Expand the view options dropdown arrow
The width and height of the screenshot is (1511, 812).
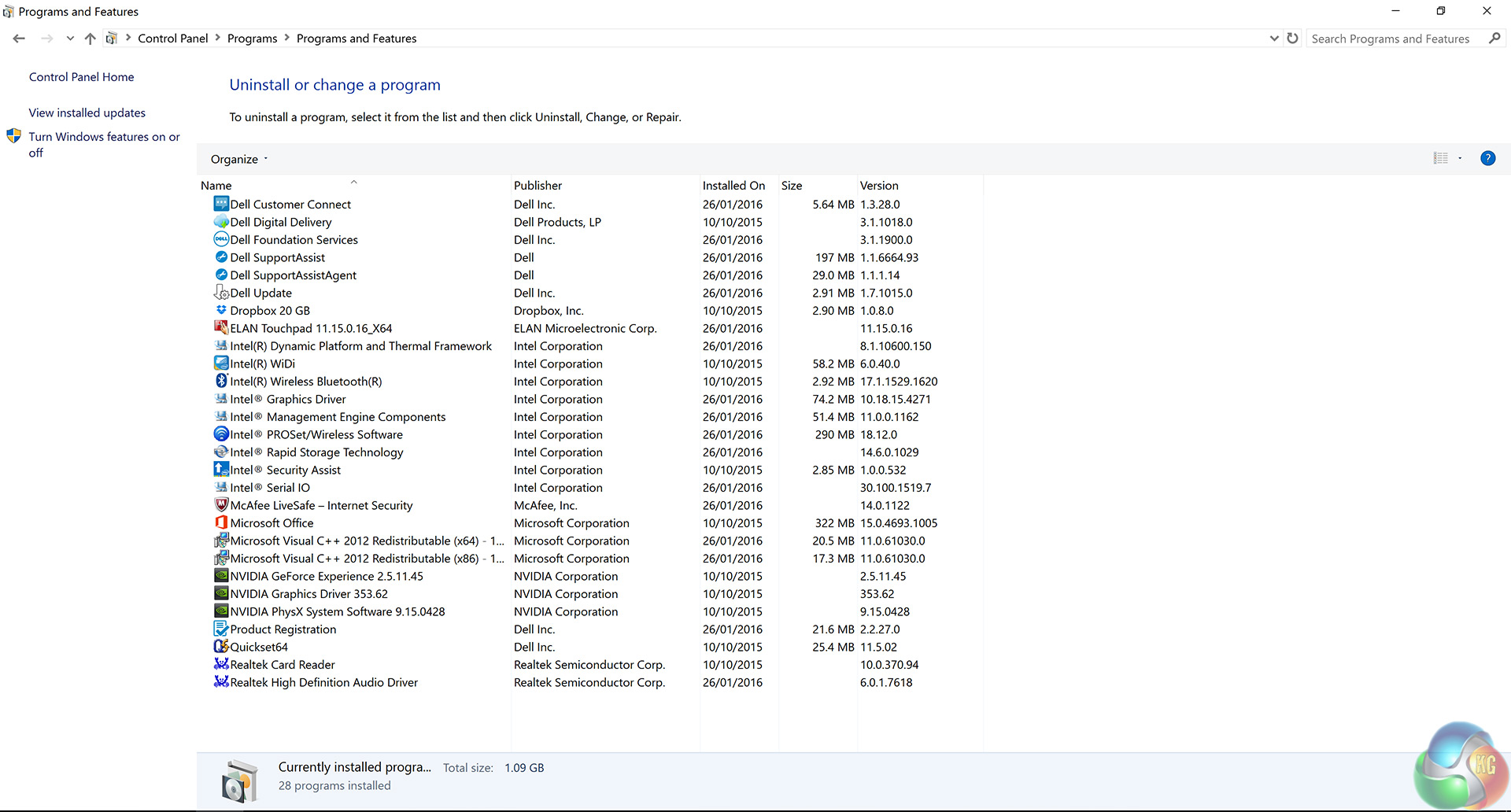pos(1460,158)
